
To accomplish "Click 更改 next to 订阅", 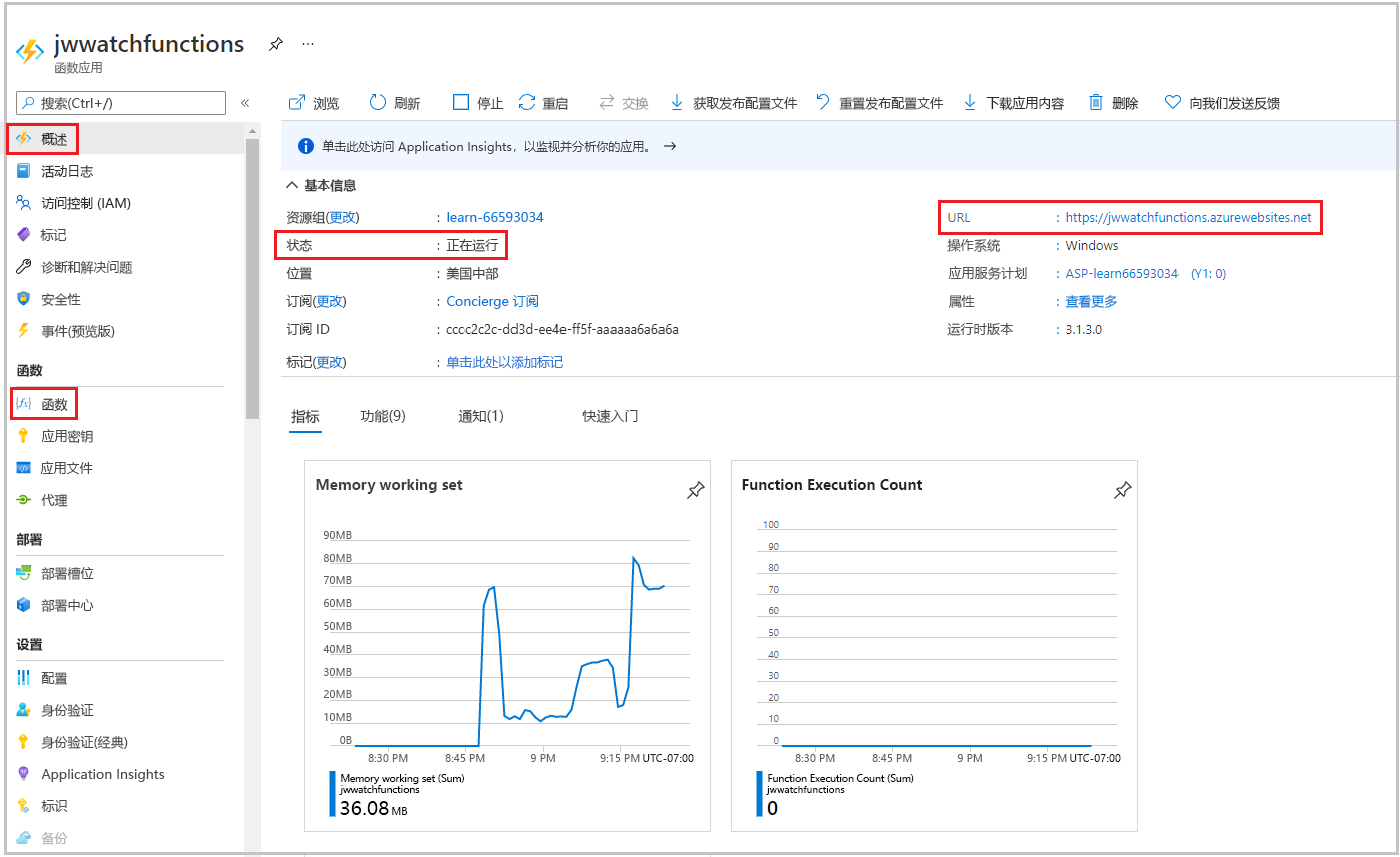I will (330, 301).
